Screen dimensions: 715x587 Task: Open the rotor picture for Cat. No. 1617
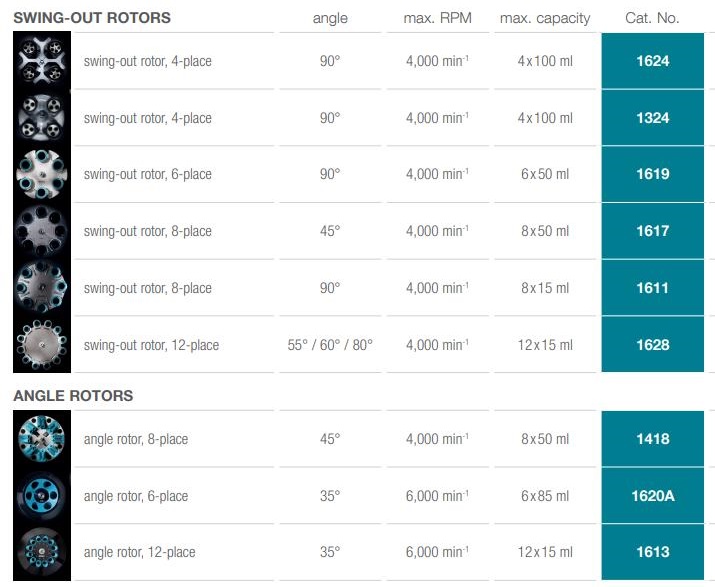pos(43,231)
